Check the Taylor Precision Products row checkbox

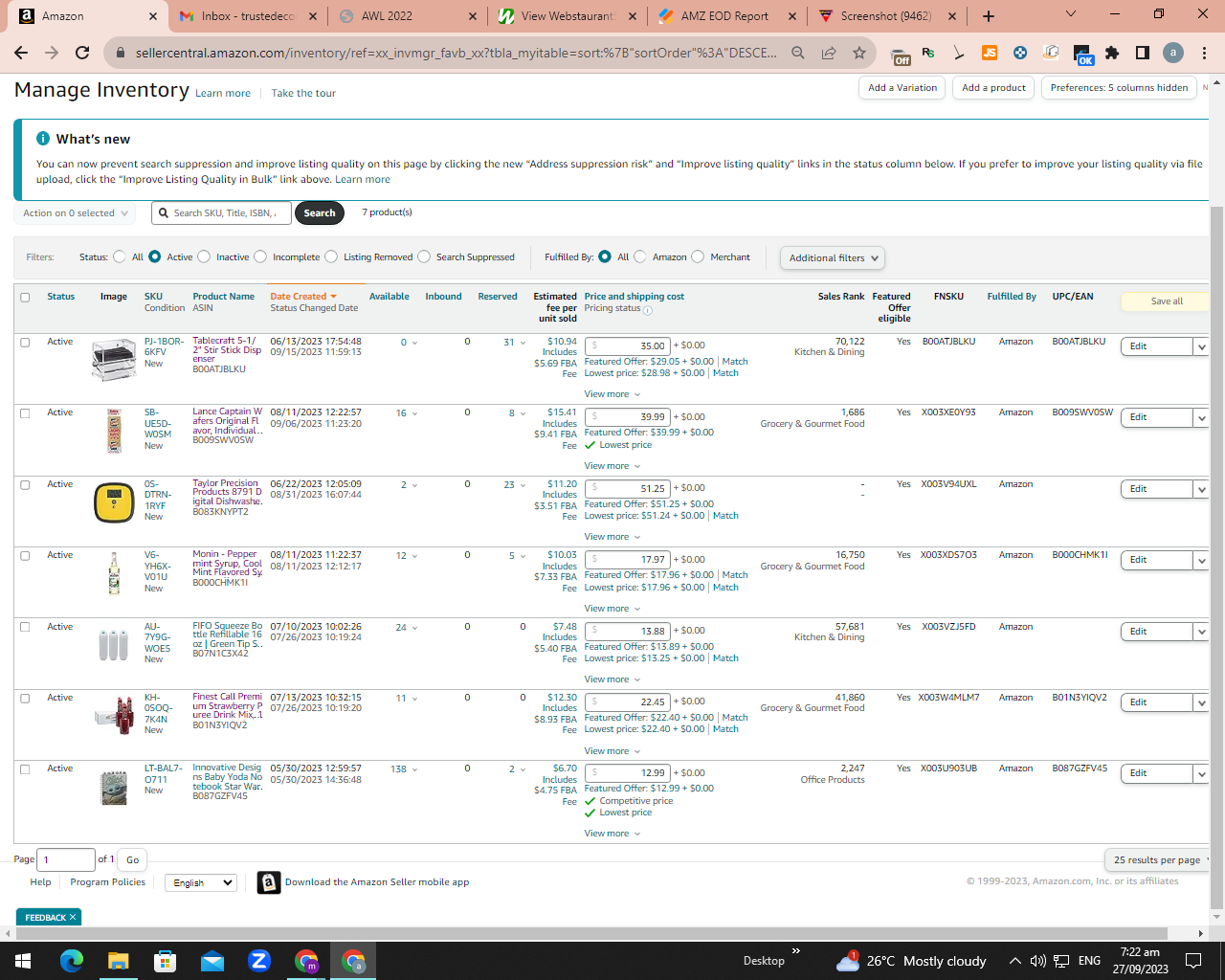pyautogui.click(x=25, y=485)
